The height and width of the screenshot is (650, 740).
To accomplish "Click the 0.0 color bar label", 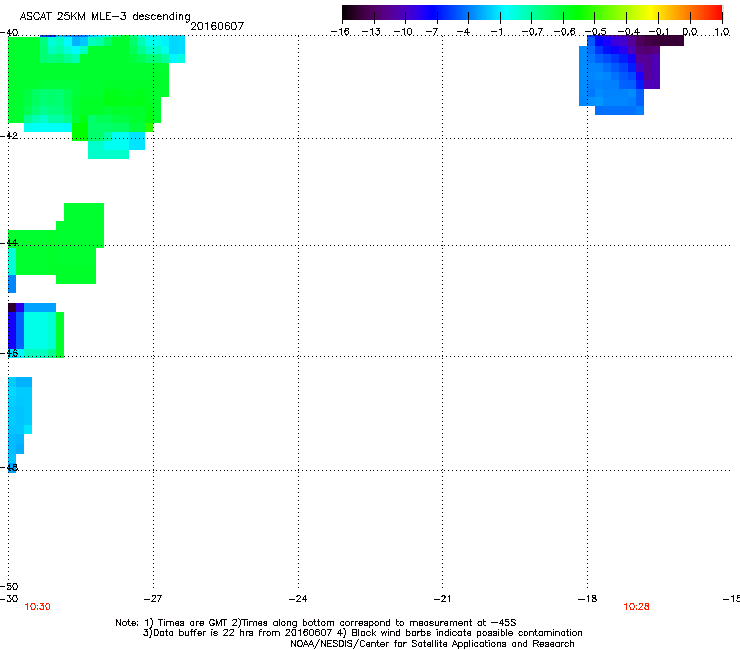I will click(x=690, y=32).
